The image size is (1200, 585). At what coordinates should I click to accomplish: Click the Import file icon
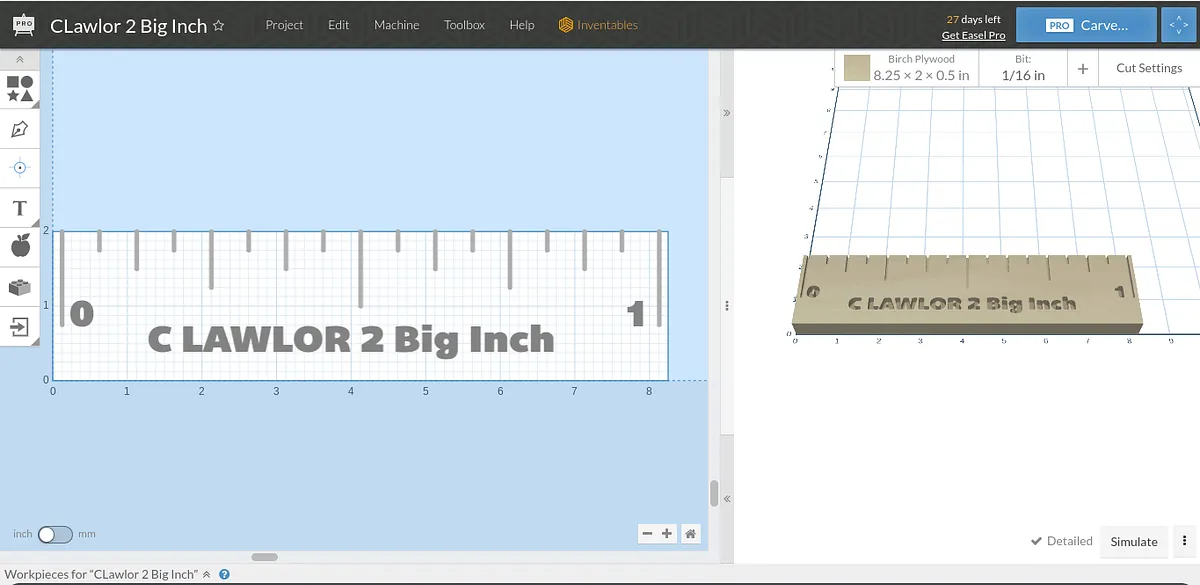[19, 327]
